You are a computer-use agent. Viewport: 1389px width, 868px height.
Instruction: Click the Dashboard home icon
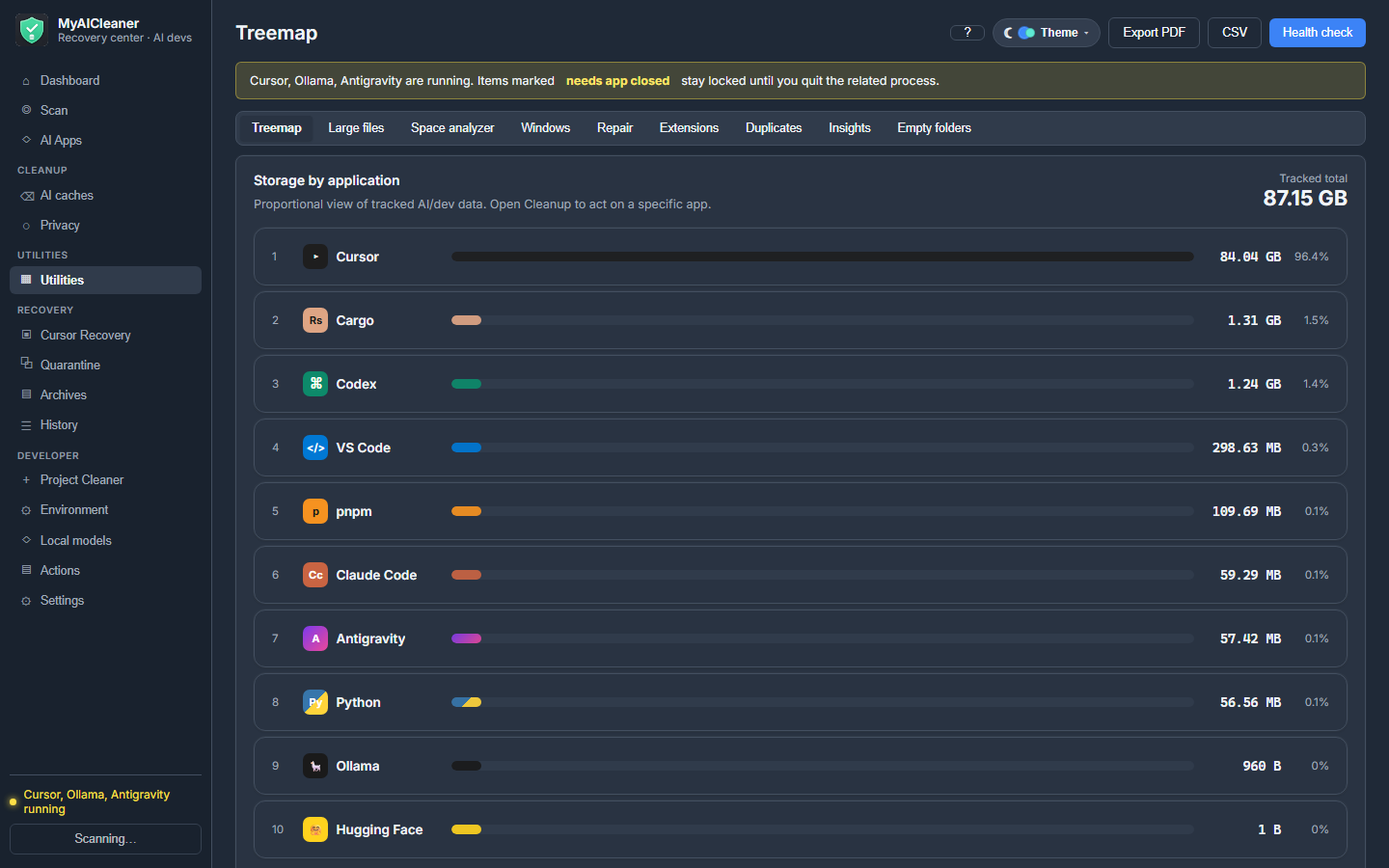26,81
